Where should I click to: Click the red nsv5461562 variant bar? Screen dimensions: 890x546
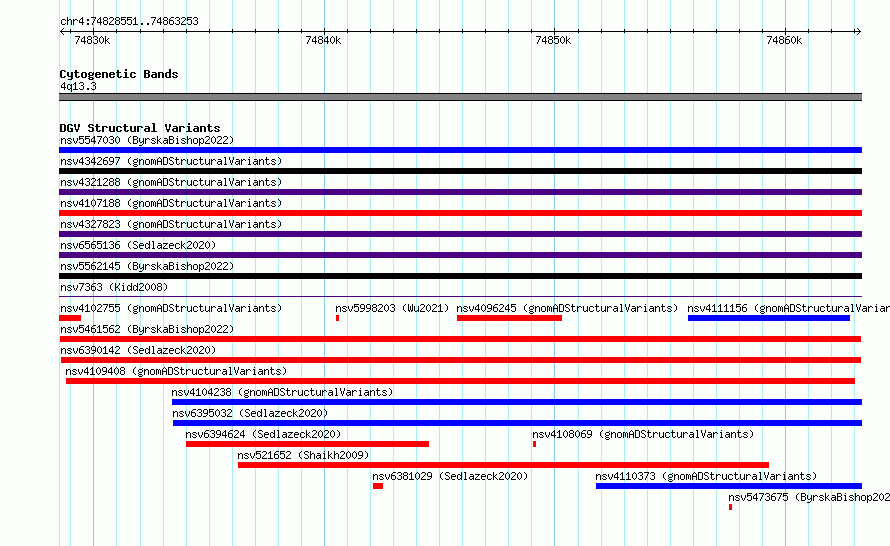coord(460,339)
